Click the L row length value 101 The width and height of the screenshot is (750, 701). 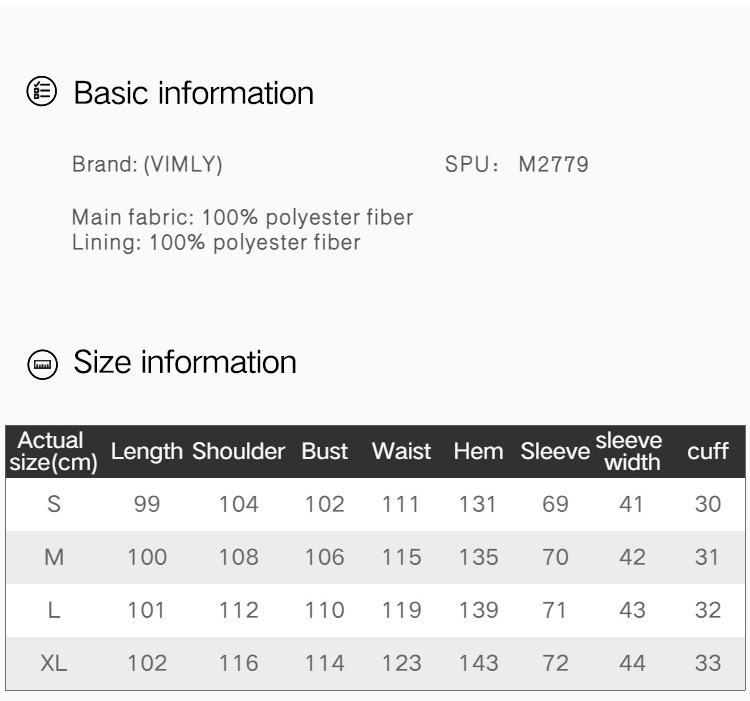[x=147, y=610]
